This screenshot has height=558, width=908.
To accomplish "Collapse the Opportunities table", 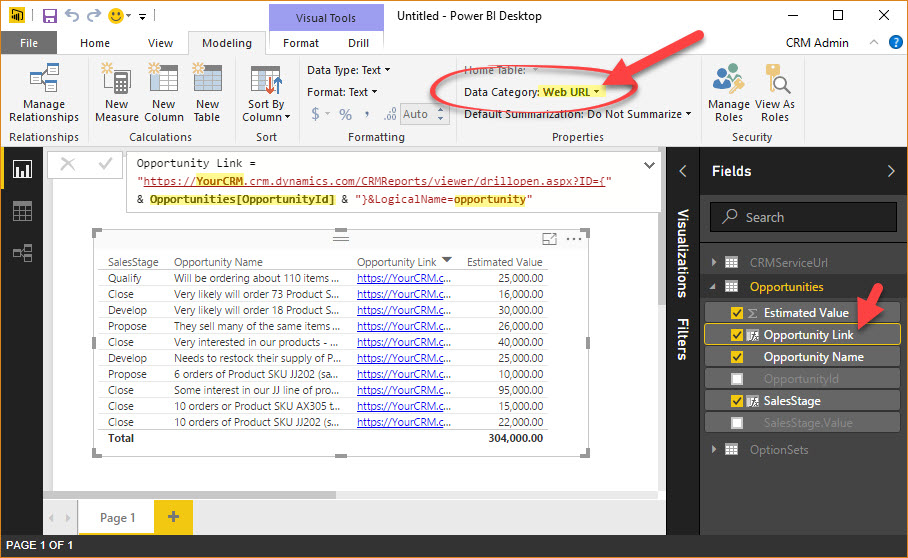I will tap(713, 287).
